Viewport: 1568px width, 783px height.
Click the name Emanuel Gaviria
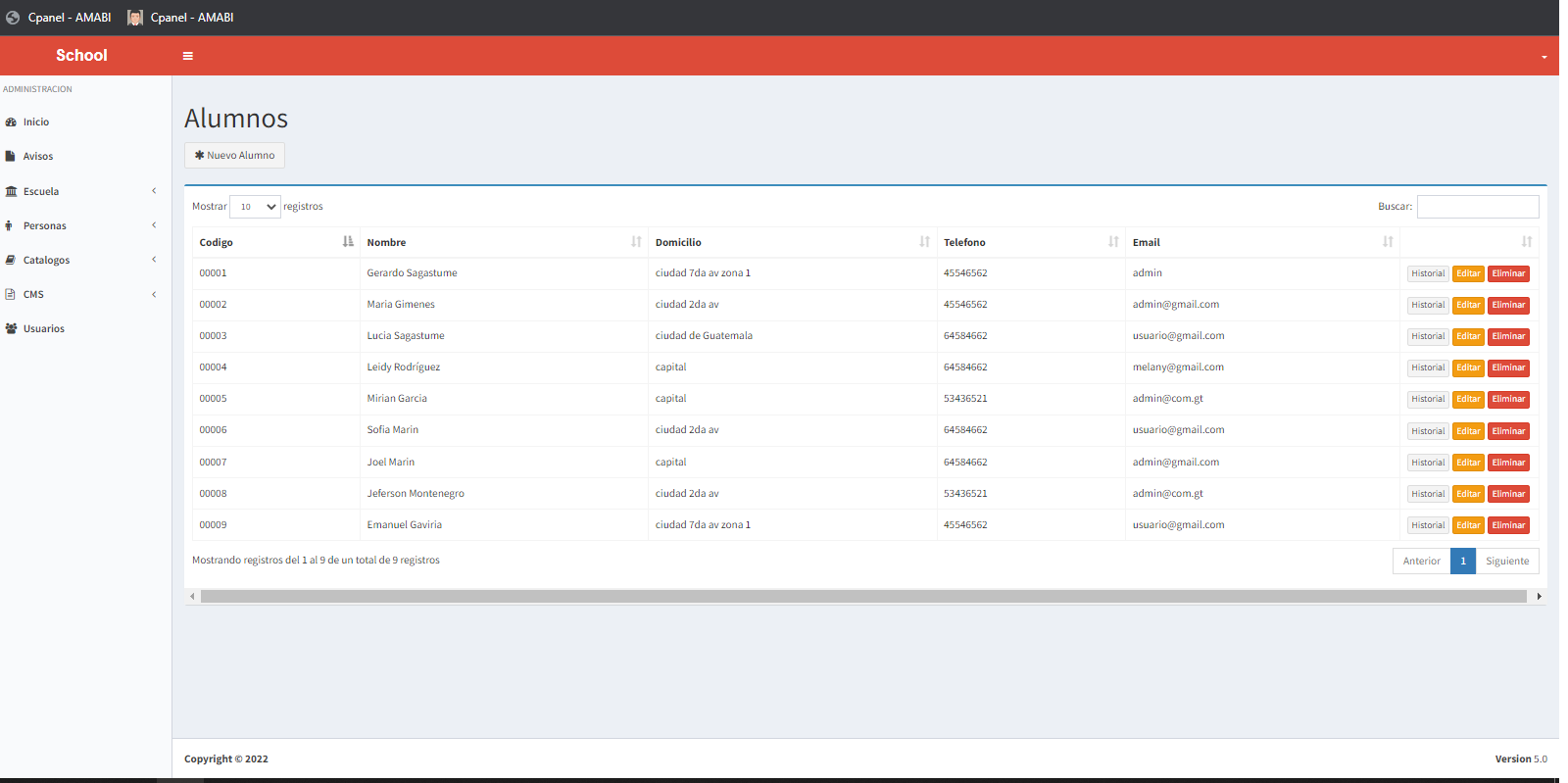(404, 525)
